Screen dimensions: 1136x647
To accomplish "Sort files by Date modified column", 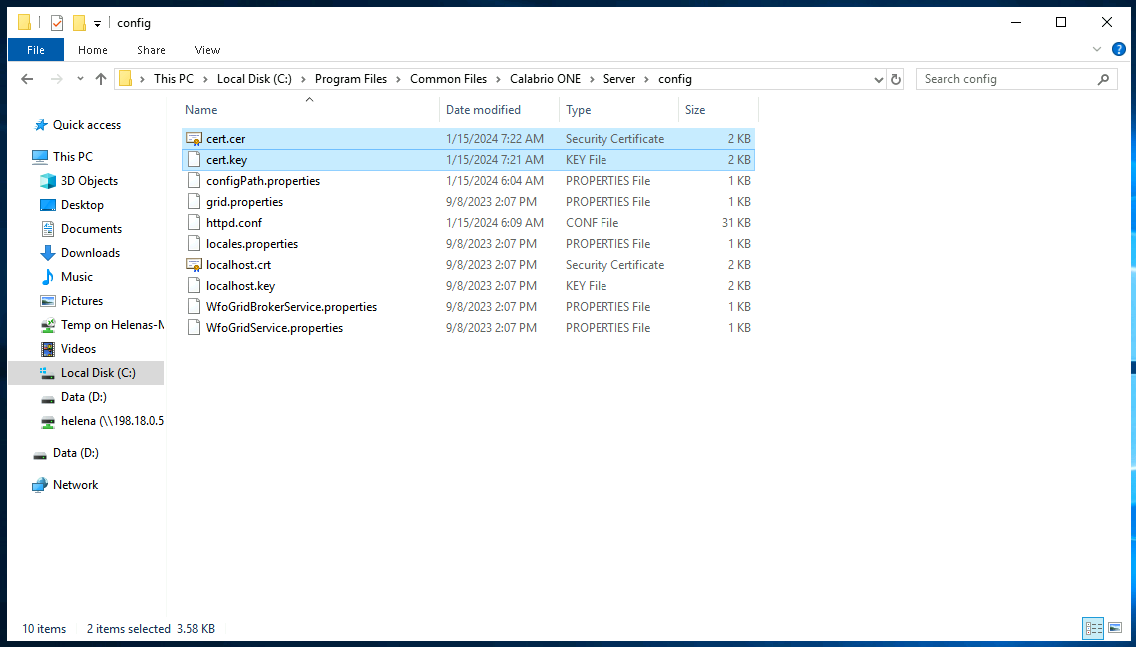I will pos(483,110).
